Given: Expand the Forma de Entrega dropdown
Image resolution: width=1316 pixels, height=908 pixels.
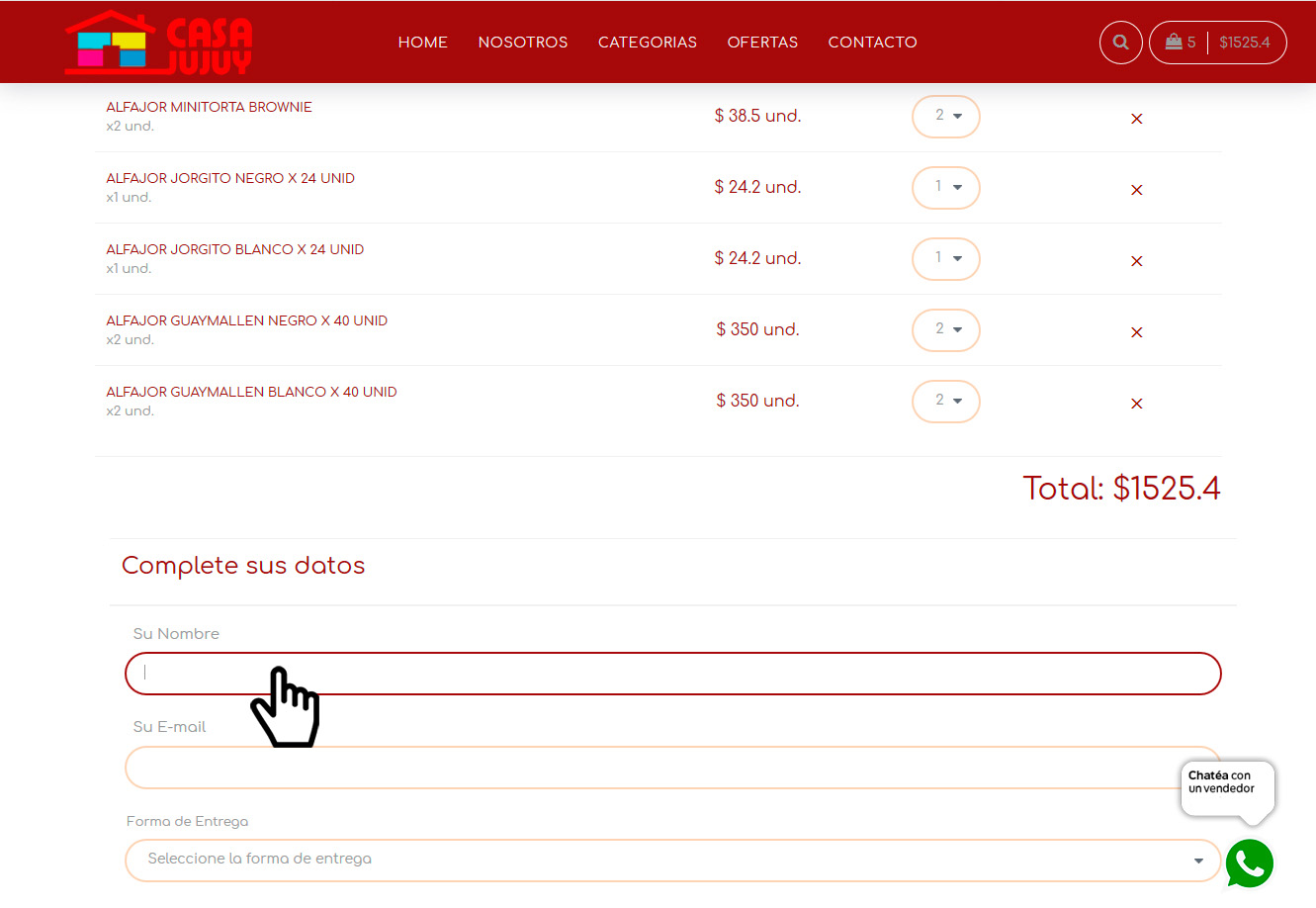Looking at the screenshot, I should point(673,860).
